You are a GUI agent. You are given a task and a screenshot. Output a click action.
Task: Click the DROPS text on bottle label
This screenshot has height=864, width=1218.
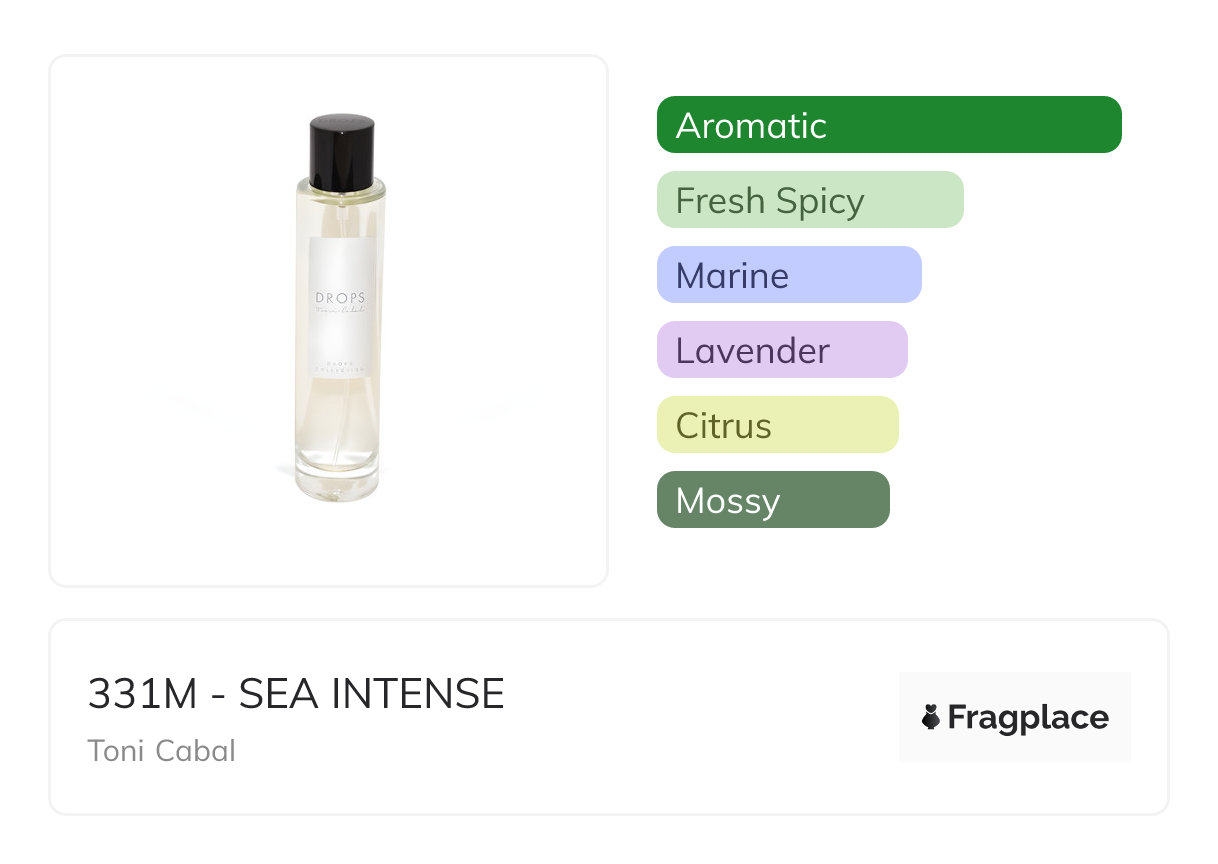tap(340, 298)
